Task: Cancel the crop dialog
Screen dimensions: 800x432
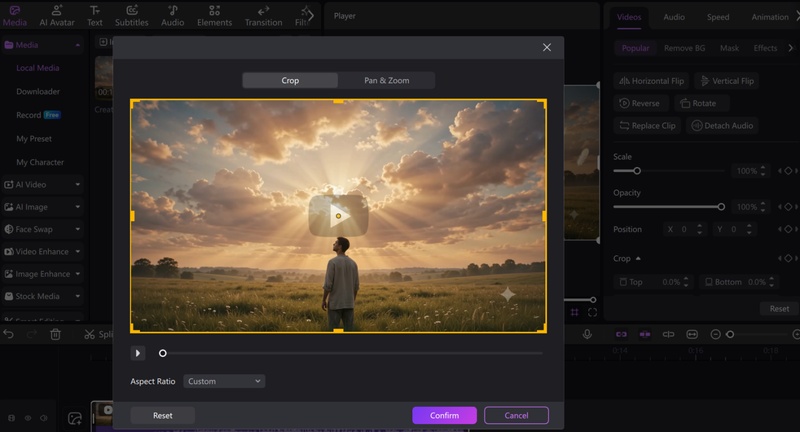Action: click(516, 415)
